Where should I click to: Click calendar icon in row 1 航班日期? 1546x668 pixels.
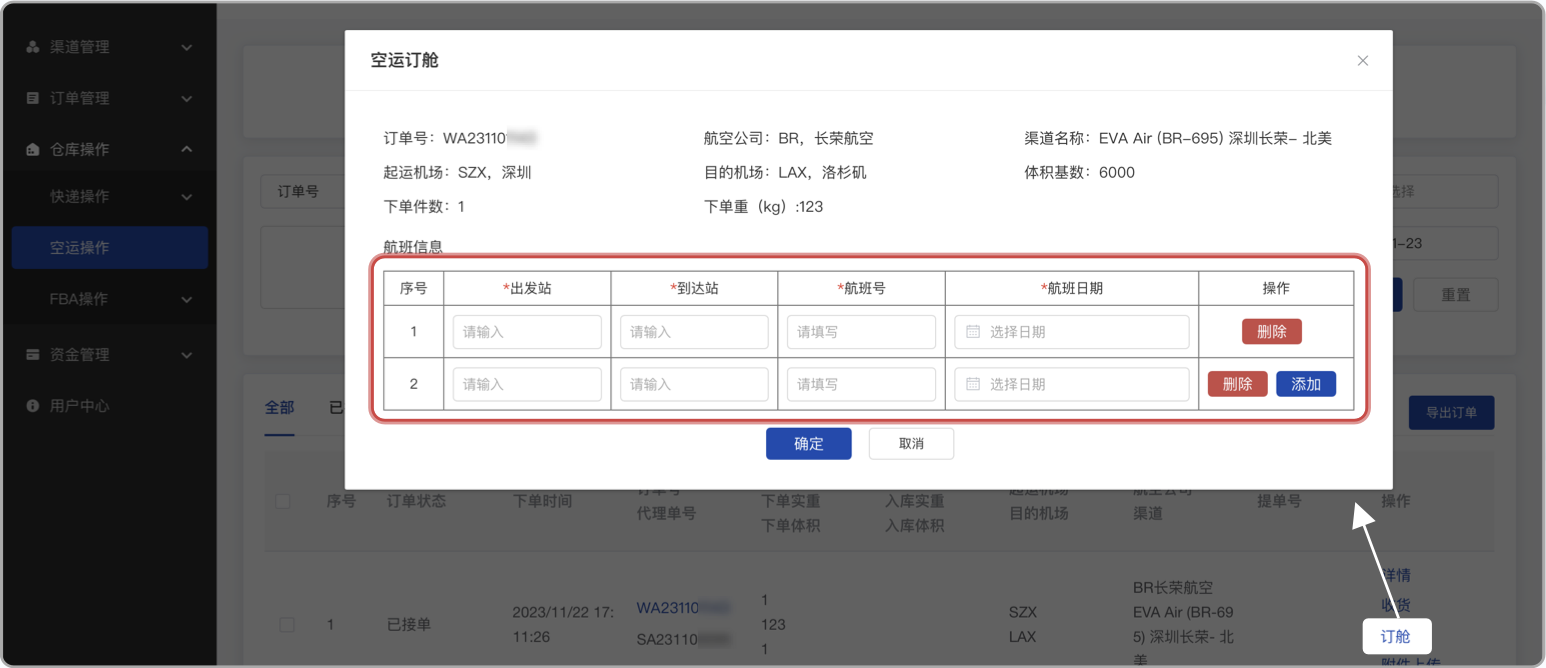(x=971, y=332)
